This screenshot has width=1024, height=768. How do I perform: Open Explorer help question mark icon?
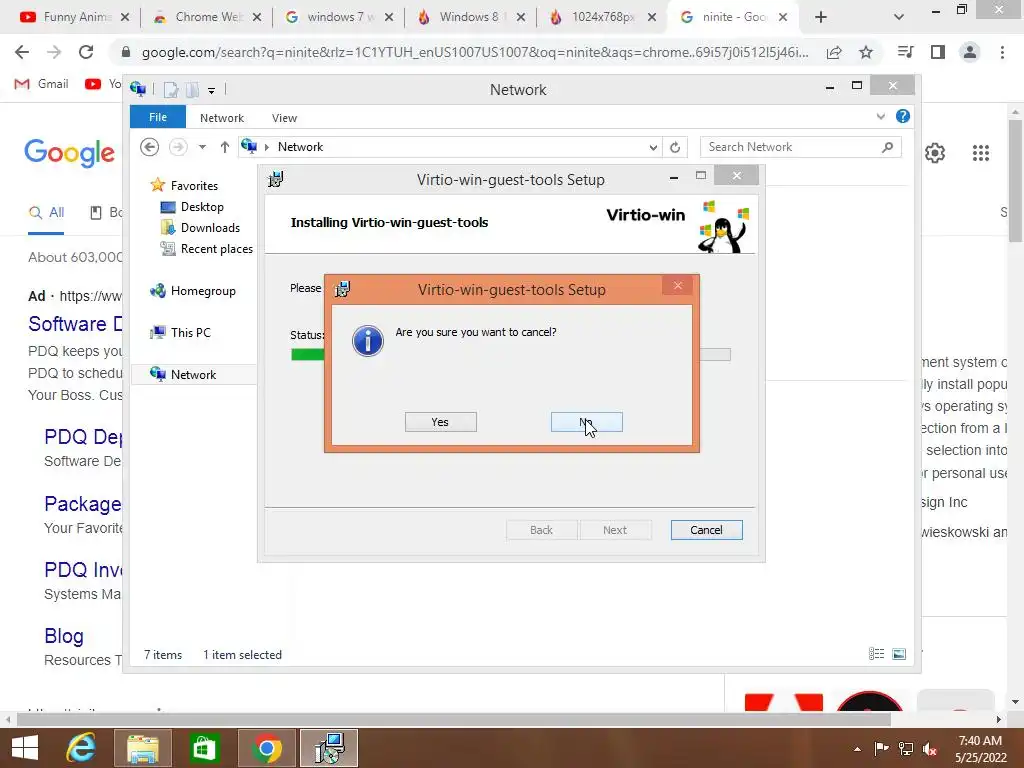(903, 116)
